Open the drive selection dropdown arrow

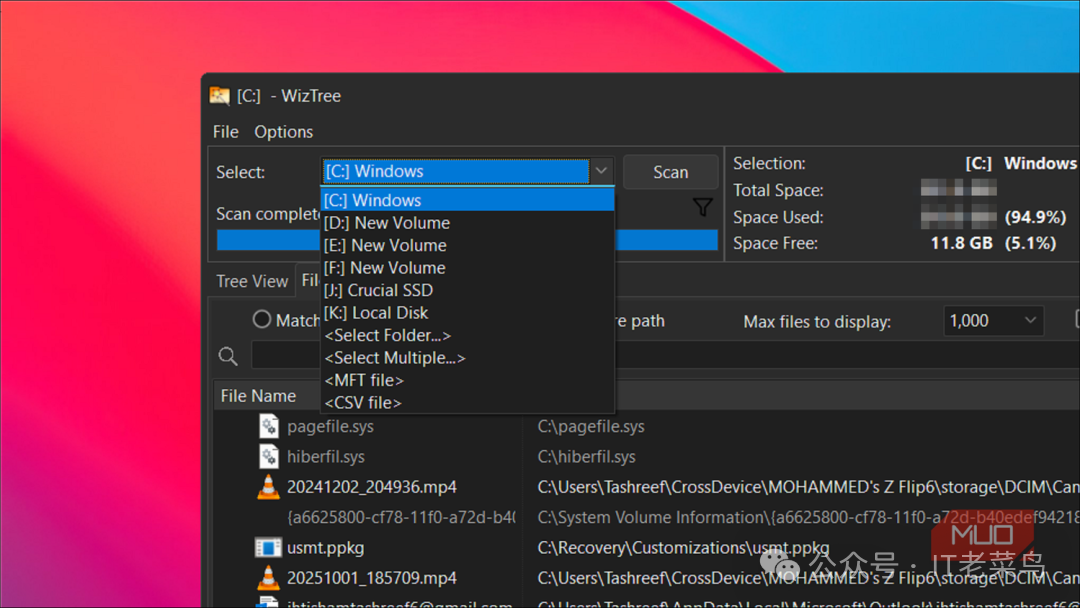(601, 171)
